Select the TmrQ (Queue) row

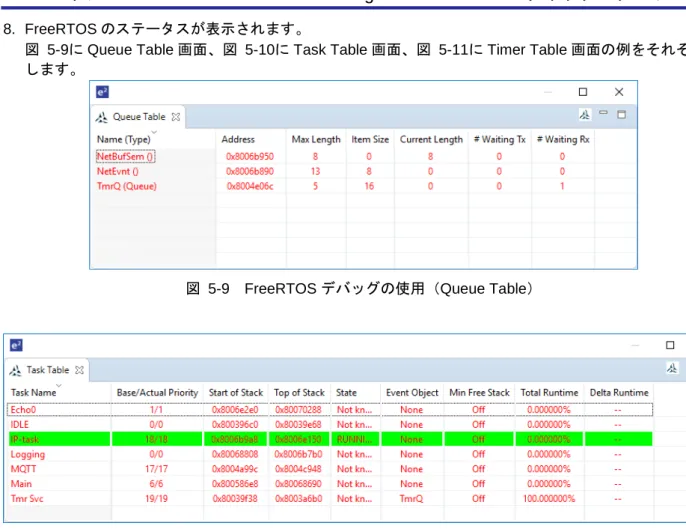(344, 186)
